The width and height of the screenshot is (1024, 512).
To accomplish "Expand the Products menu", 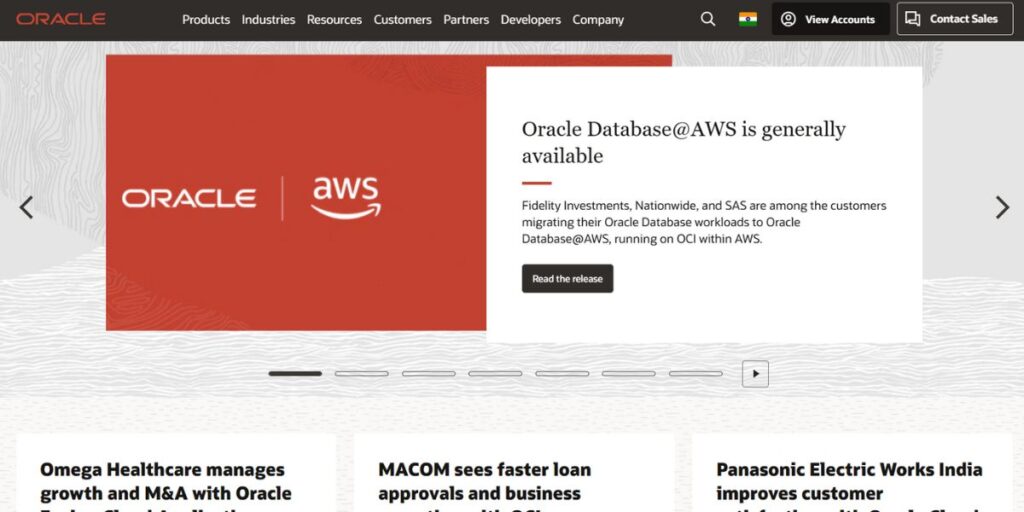I will (x=206, y=20).
